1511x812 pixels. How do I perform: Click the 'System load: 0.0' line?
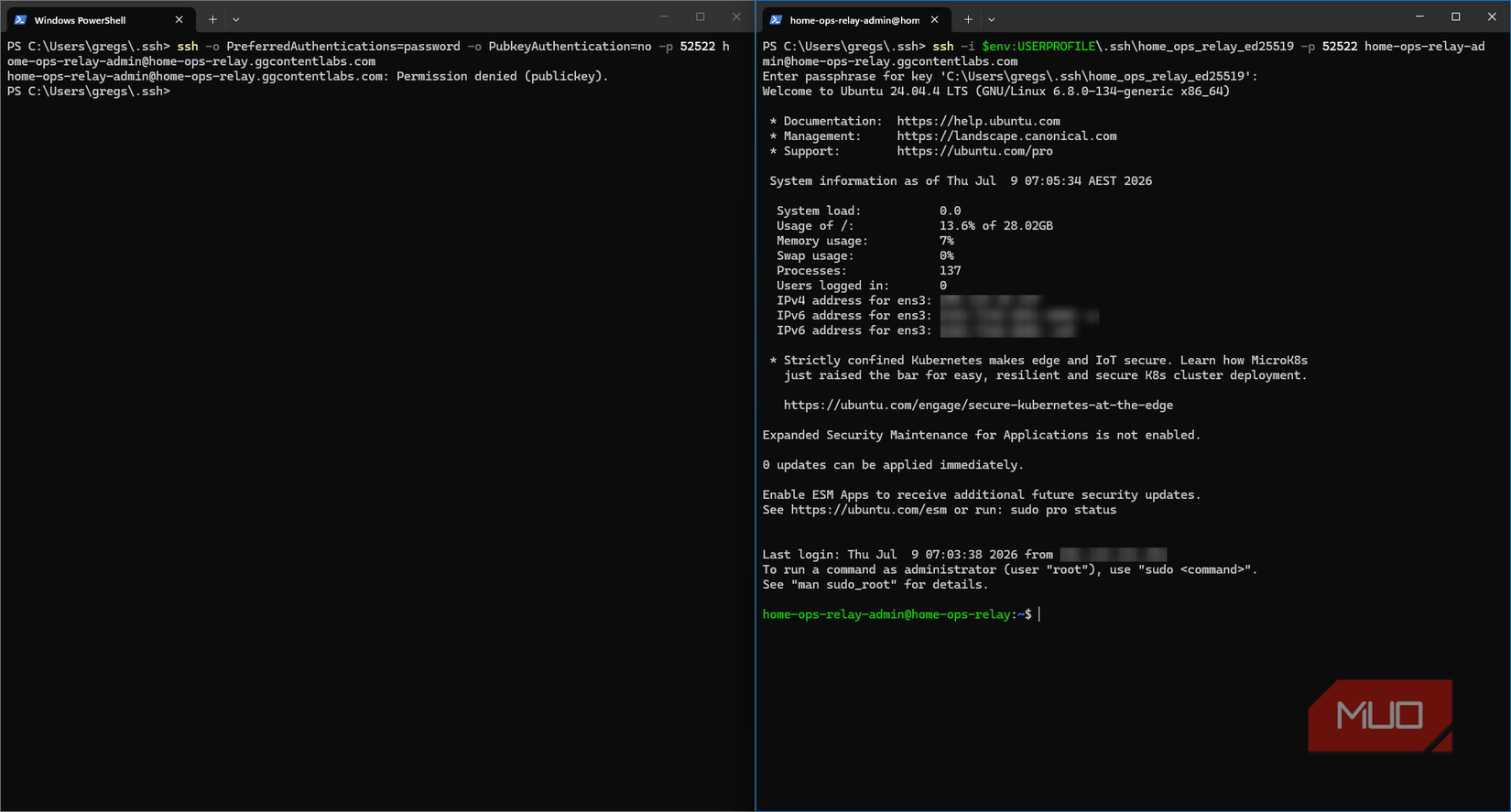868,211
